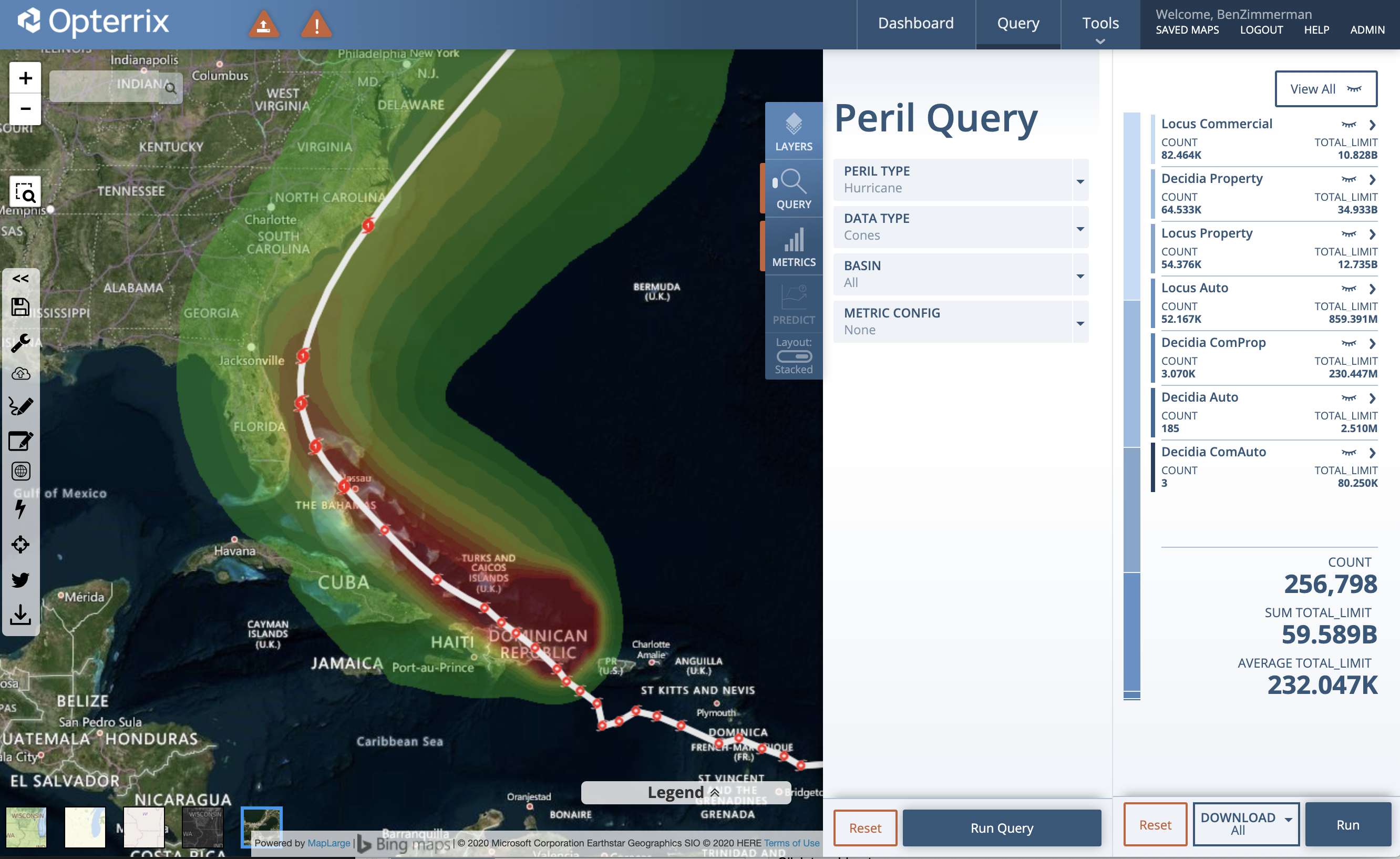Toggle visibility of Locus Commercial layer

(1348, 125)
